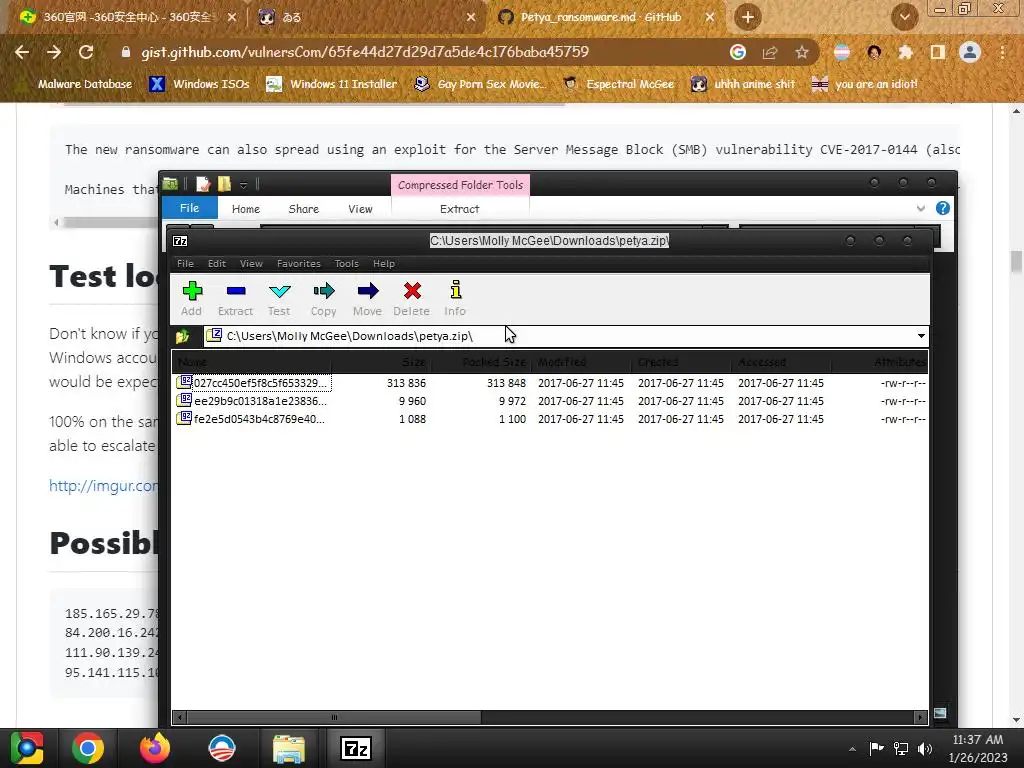Open the 7-Zip File menu
The width and height of the screenshot is (1024, 768).
tap(185, 264)
